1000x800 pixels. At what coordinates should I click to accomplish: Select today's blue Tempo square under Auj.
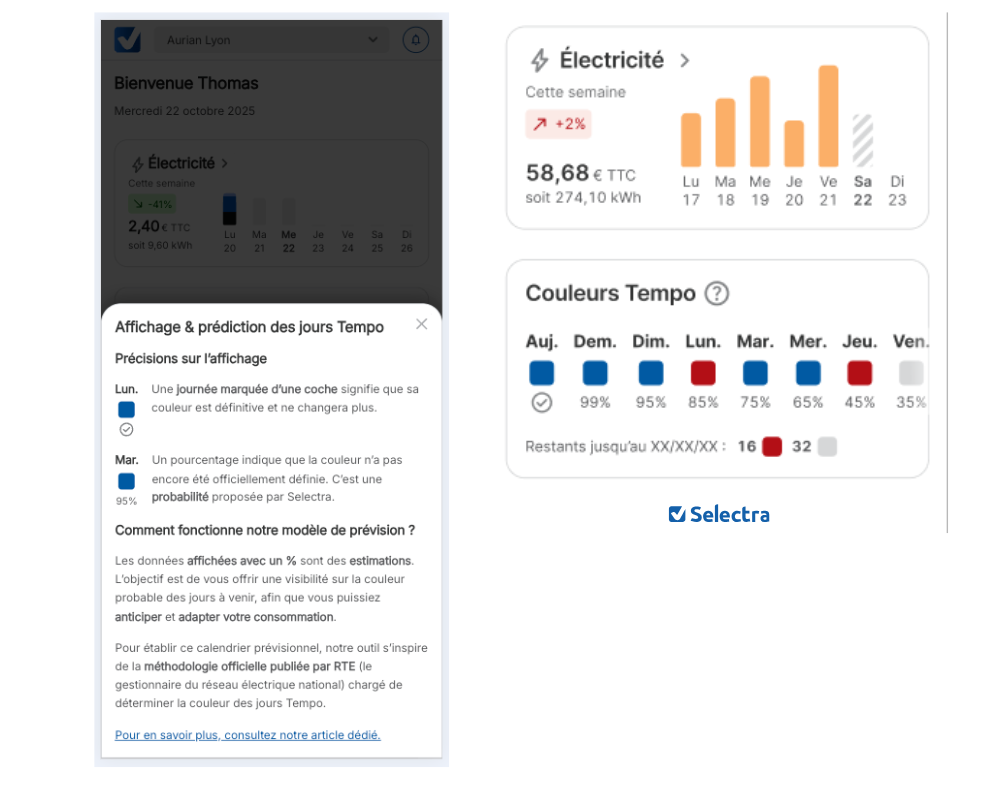542,373
